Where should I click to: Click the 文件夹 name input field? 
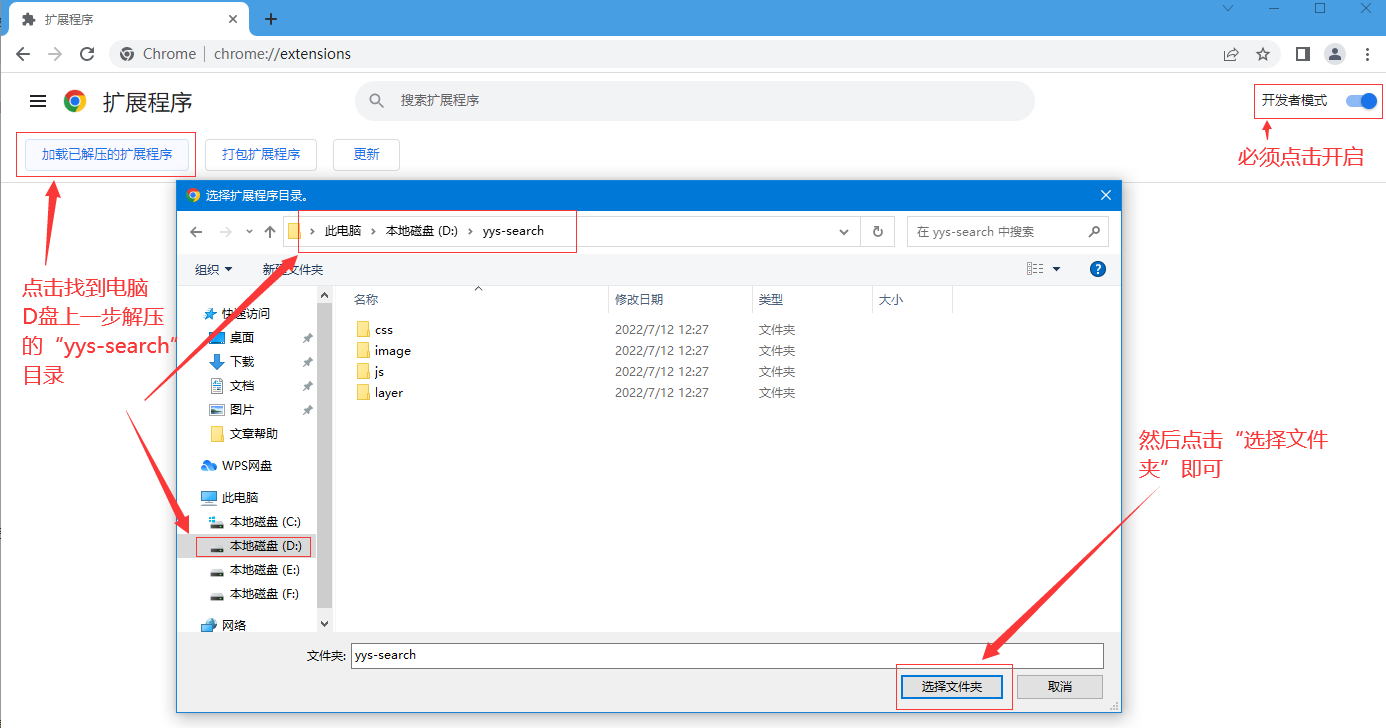pyautogui.click(x=726, y=656)
